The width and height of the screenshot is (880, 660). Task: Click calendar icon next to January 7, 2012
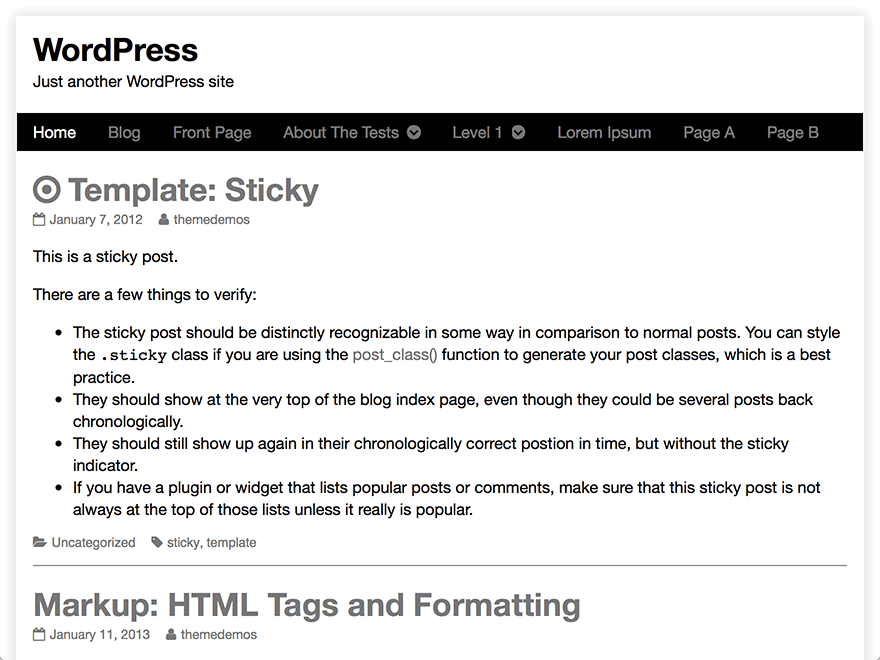[39, 219]
